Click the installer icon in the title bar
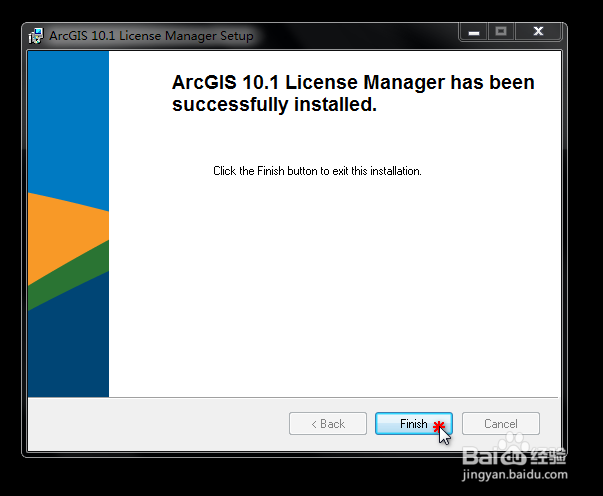603x496 pixels. pyautogui.click(x=36, y=36)
